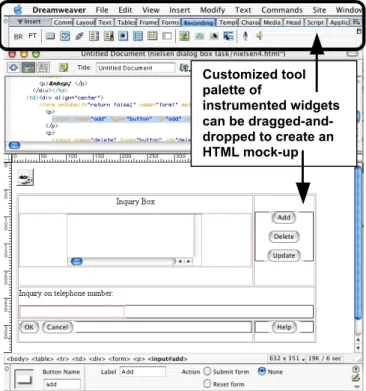This screenshot has width=366, height=391.
Task: Select the Submit form action radio button
Action: tap(207, 371)
